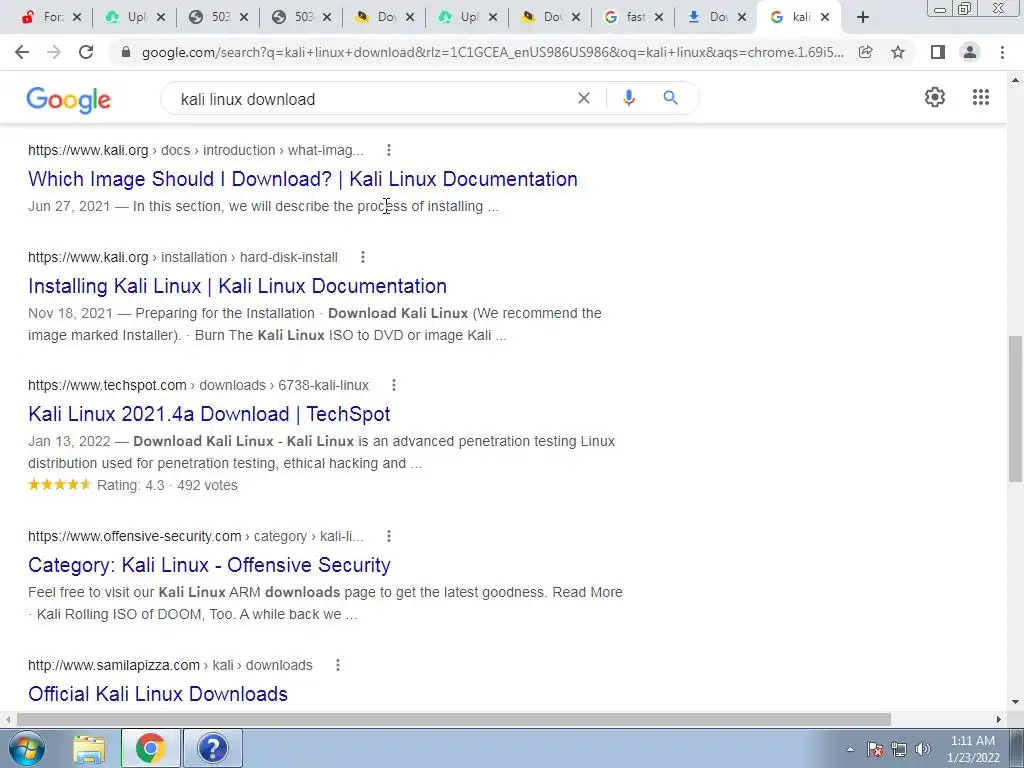1024x768 pixels.
Task: Click the kali.org docs breadcrumb URL
Action: click(196, 150)
